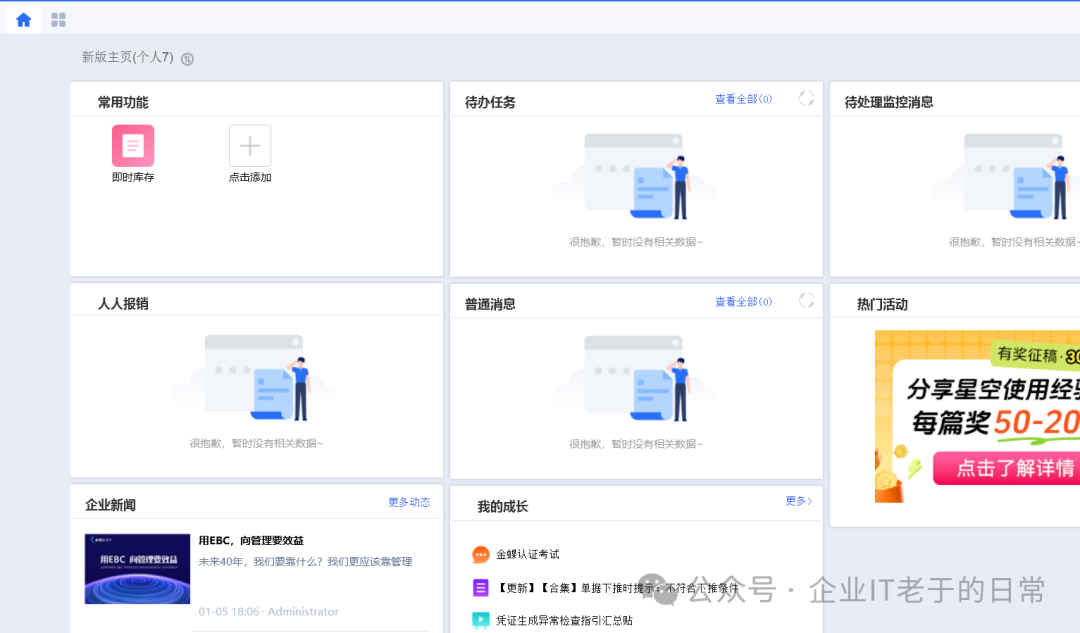Open 查看全部 in 普通消息
Image resolution: width=1080 pixels, height=633 pixels.
(x=743, y=301)
